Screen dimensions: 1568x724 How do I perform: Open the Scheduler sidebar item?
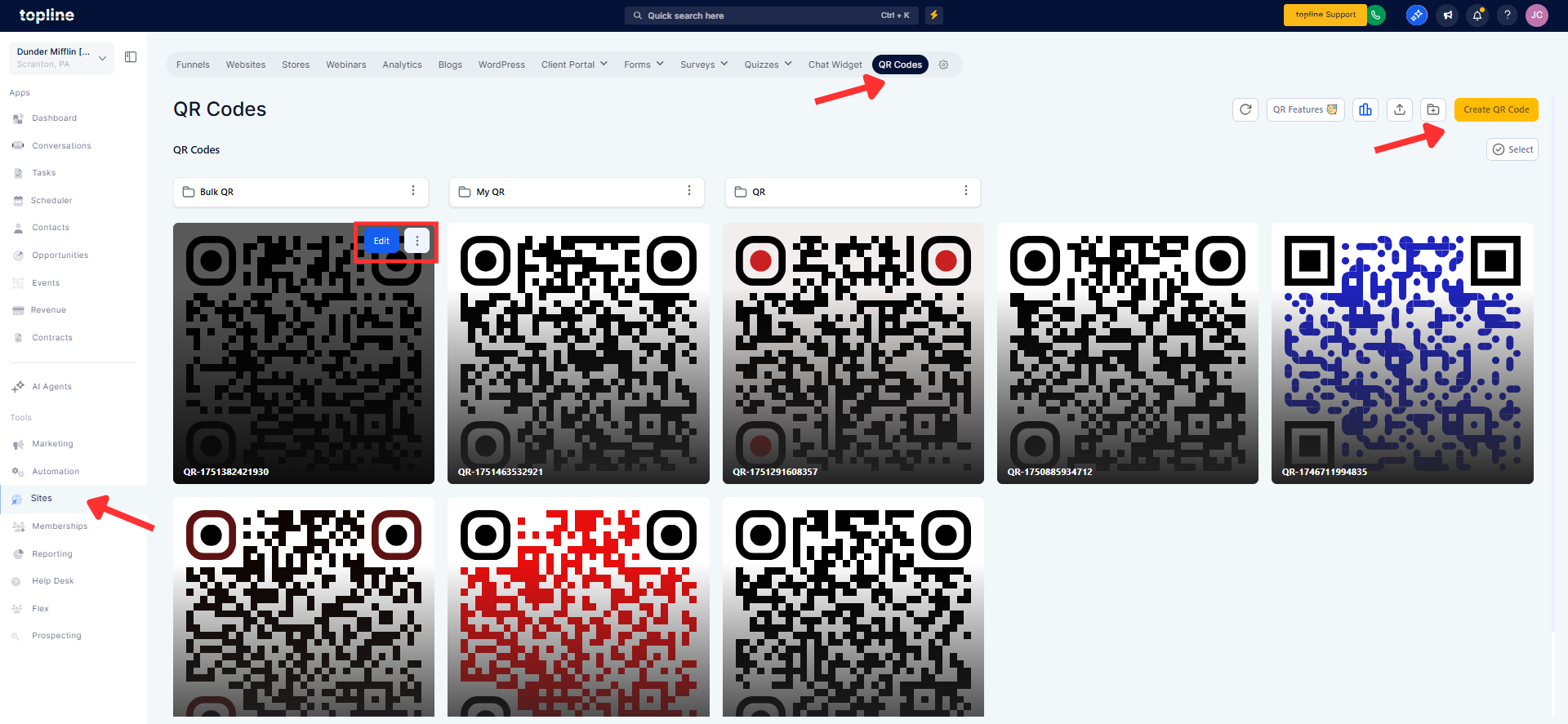51,201
